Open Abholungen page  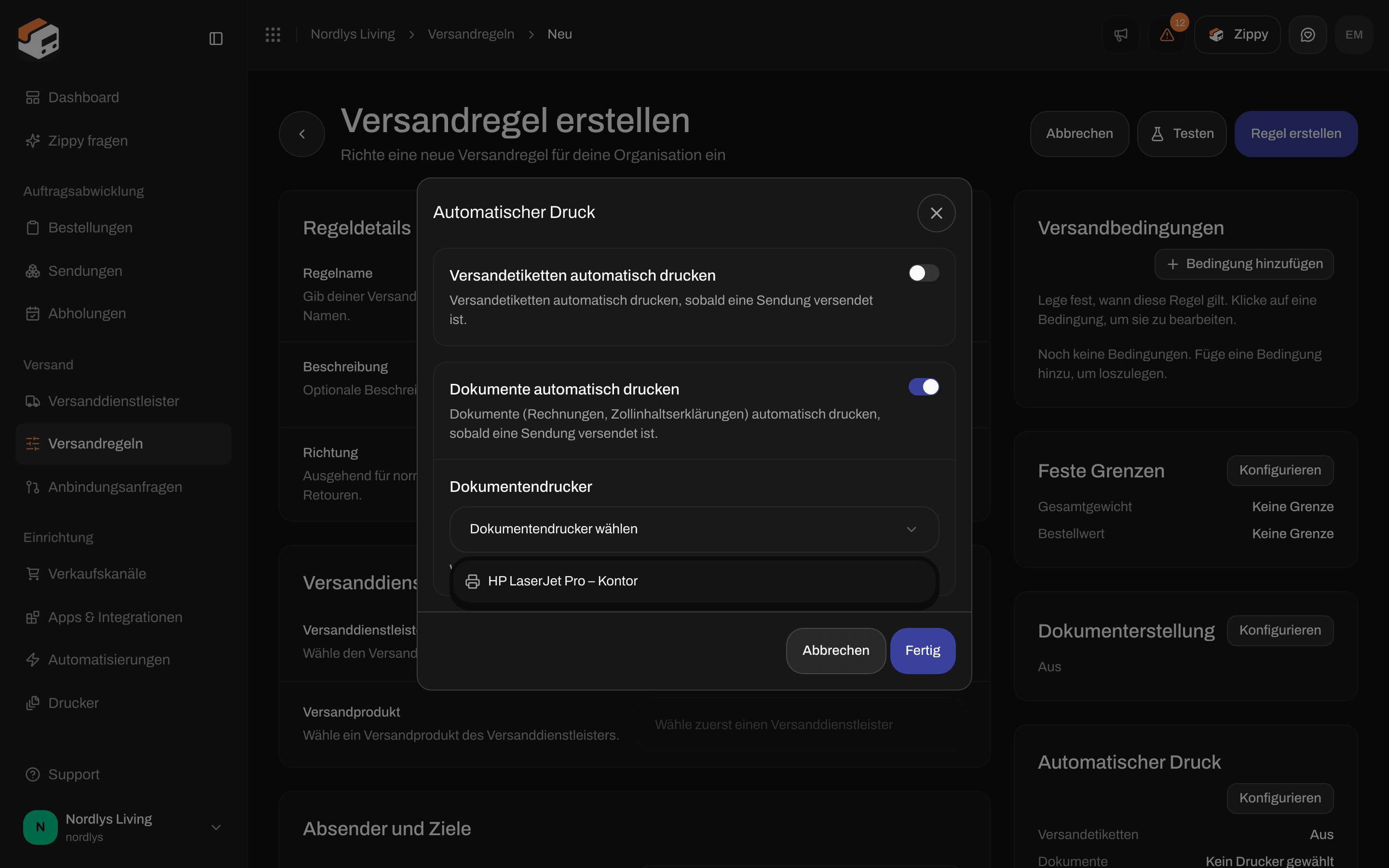[123, 313]
